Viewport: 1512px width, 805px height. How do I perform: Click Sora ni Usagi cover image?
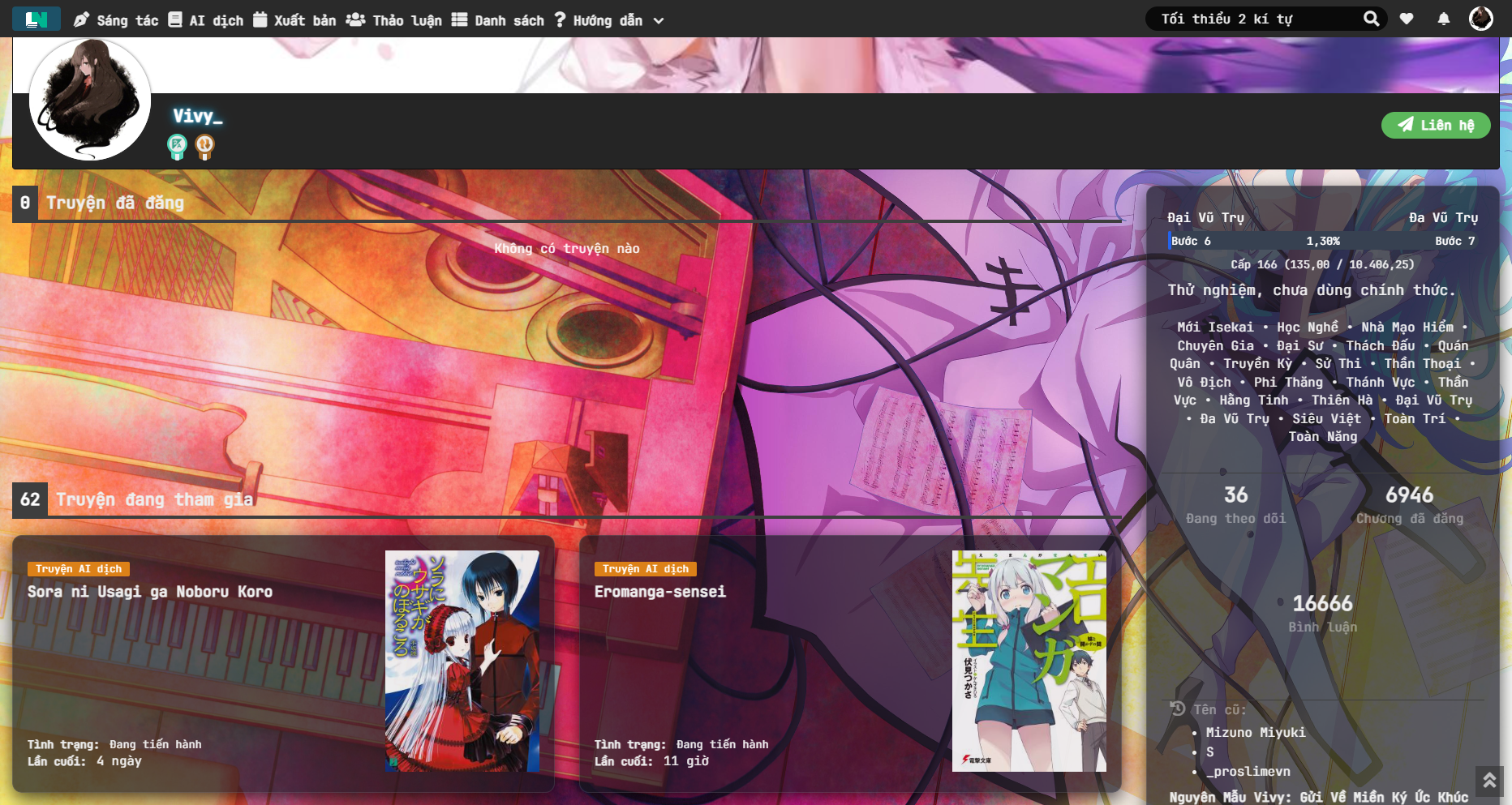[x=462, y=661]
